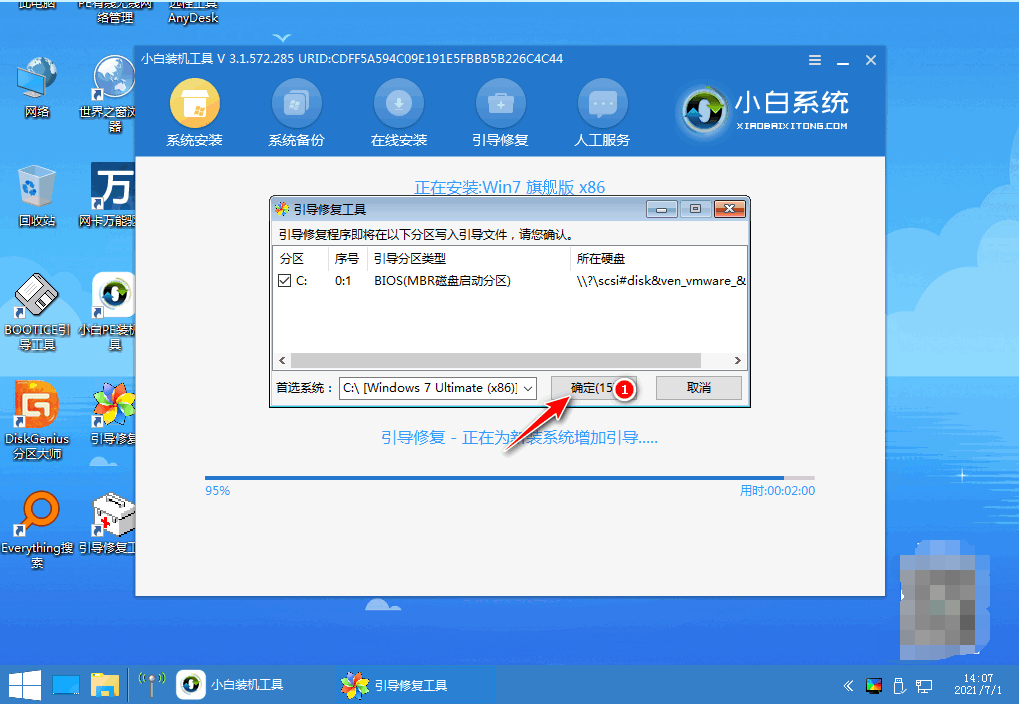Click the installation progress bar
The width and height of the screenshot is (1019, 704).
pyautogui.click(x=509, y=478)
